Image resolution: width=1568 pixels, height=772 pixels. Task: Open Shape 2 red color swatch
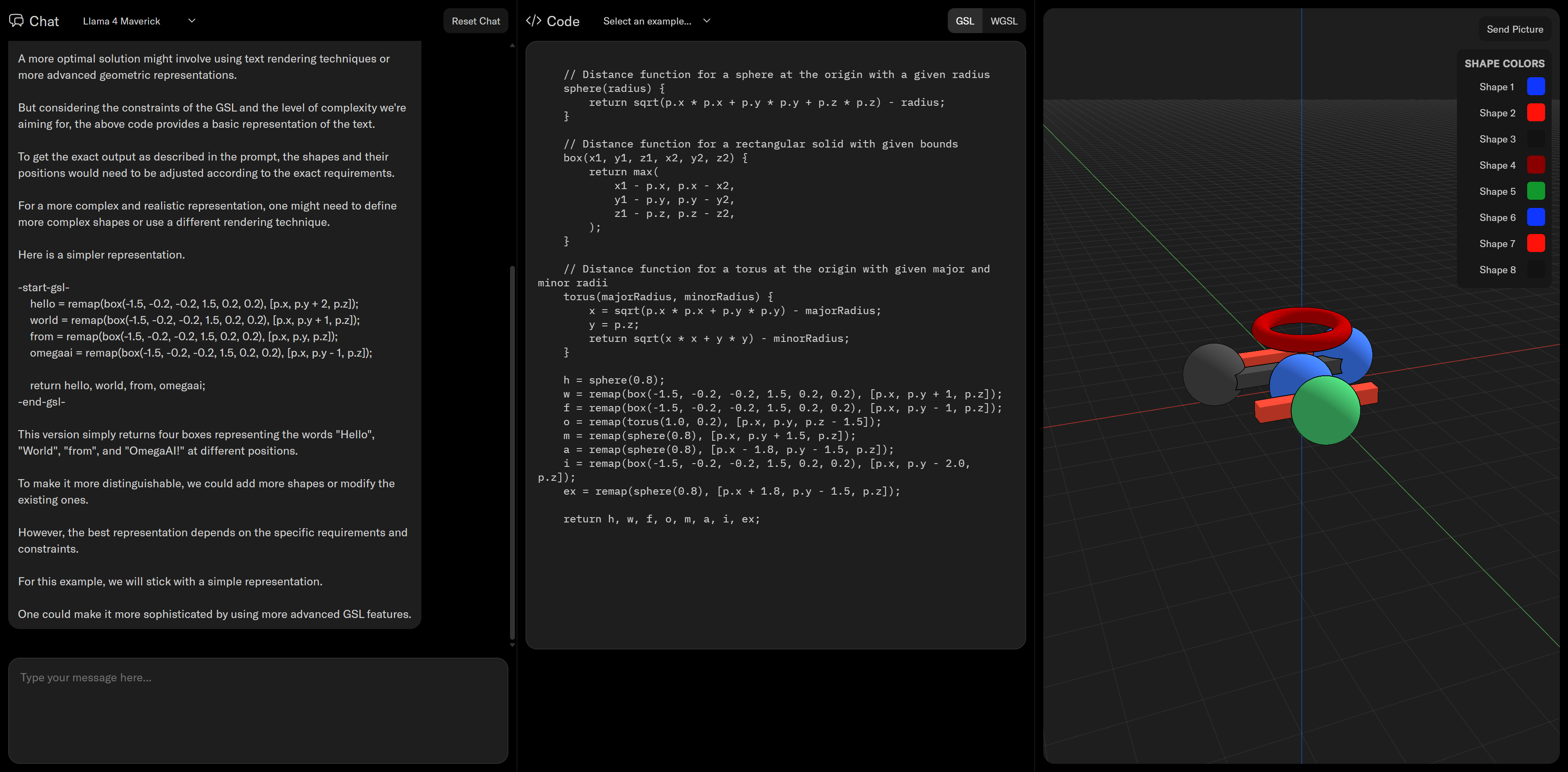[x=1535, y=113]
